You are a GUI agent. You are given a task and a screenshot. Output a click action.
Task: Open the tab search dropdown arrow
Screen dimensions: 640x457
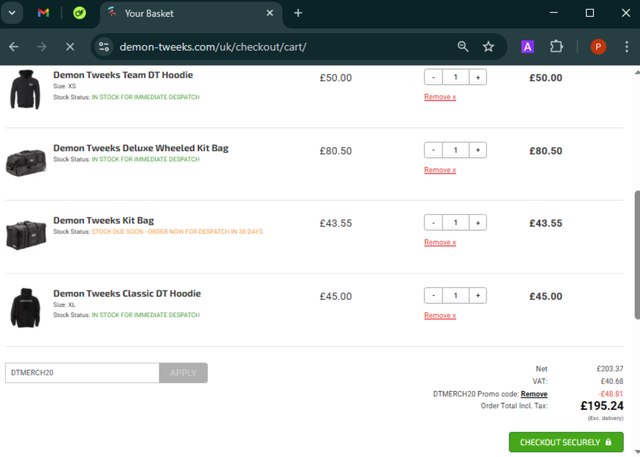pos(12,13)
